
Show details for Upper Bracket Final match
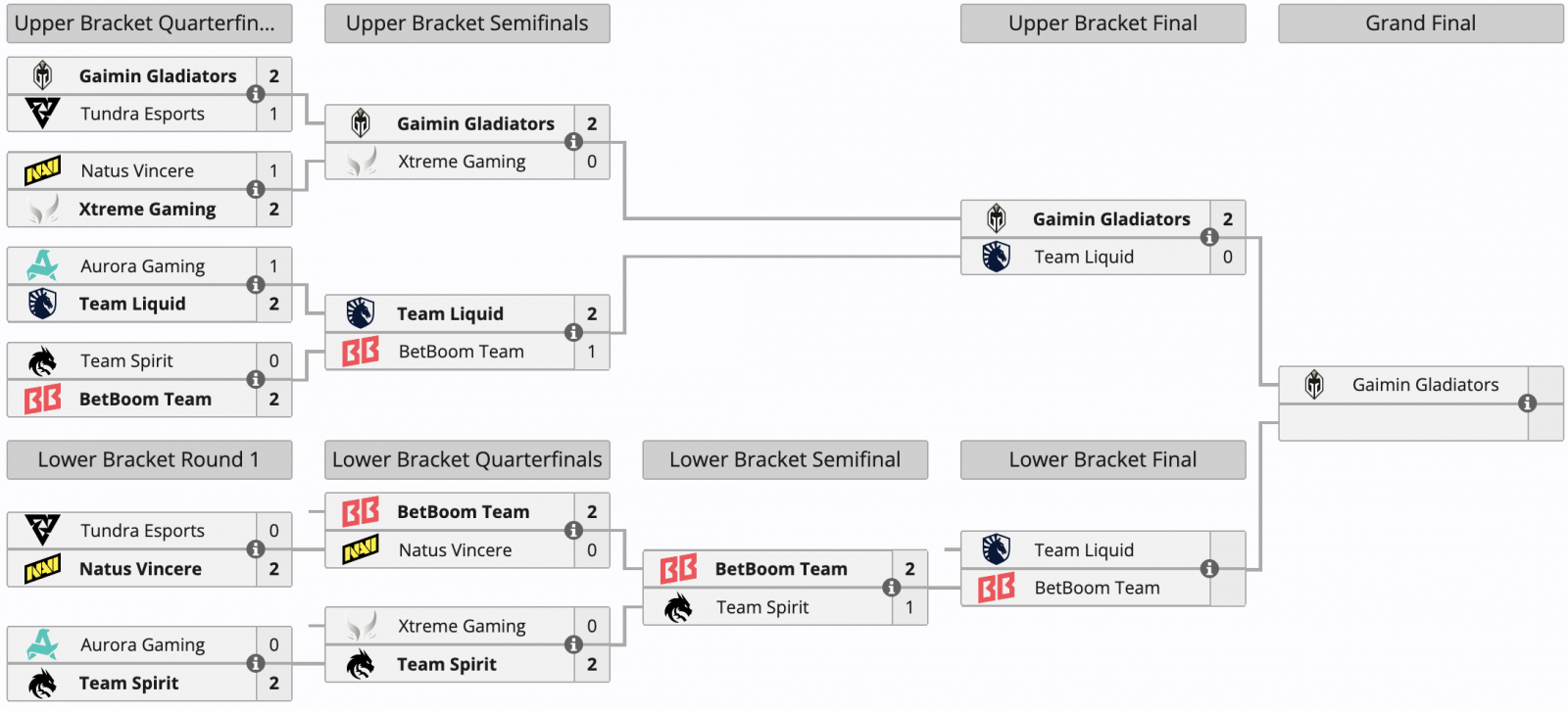1209,237
